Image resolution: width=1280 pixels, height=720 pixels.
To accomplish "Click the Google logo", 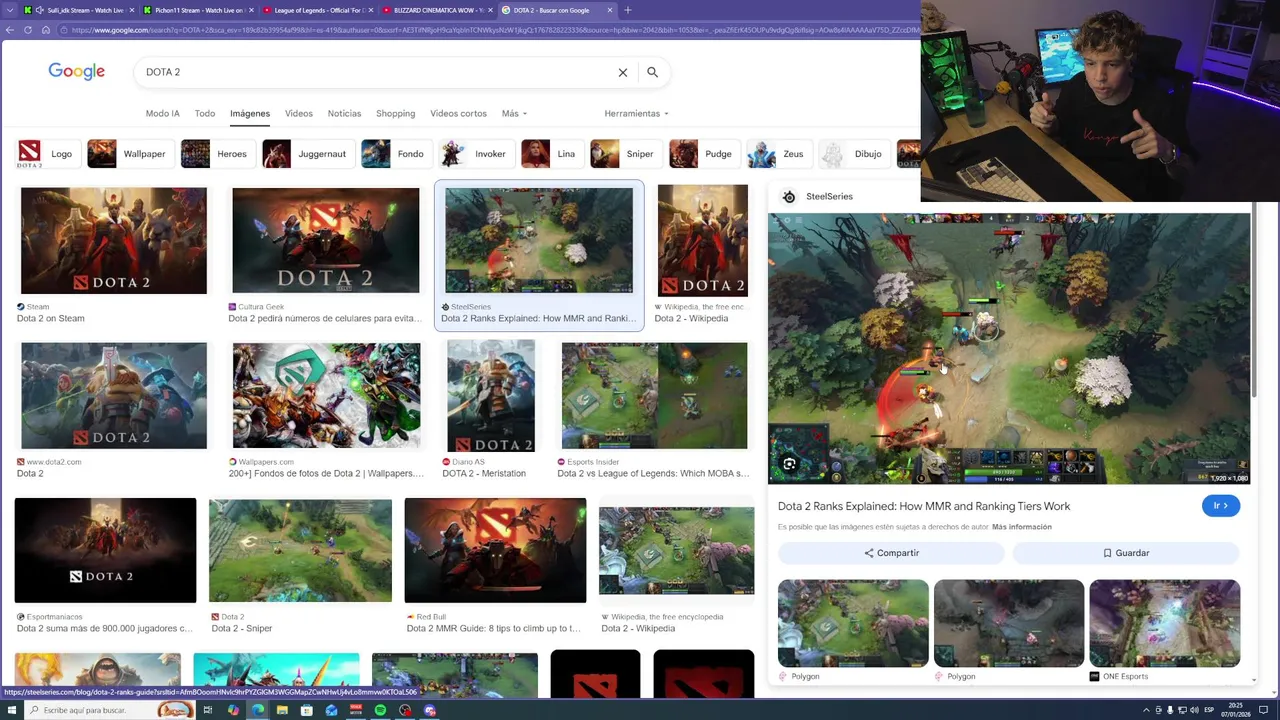I will 76,72.
